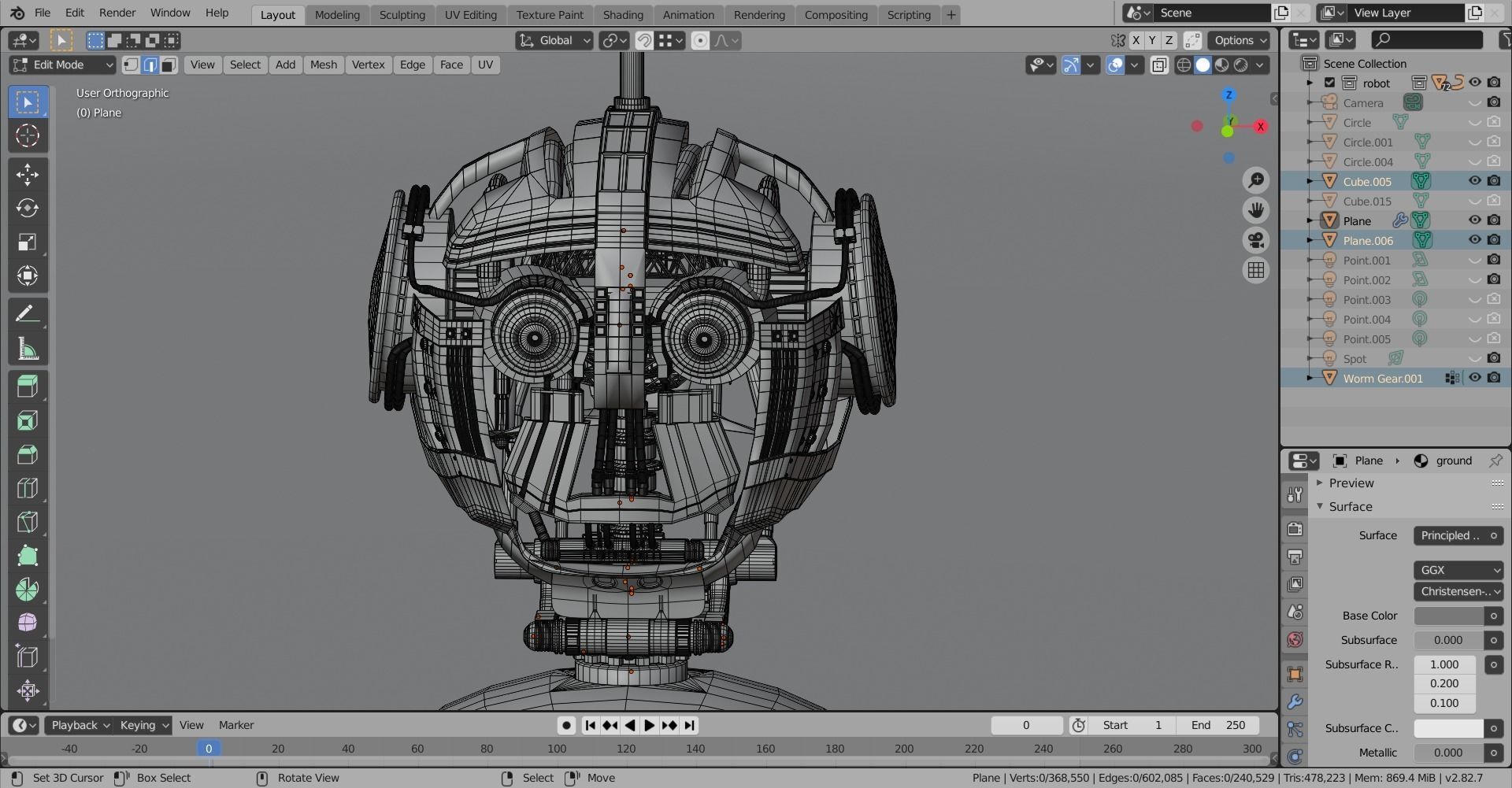1512x788 pixels.
Task: Open Principled surface shader selector
Action: coord(1458,535)
